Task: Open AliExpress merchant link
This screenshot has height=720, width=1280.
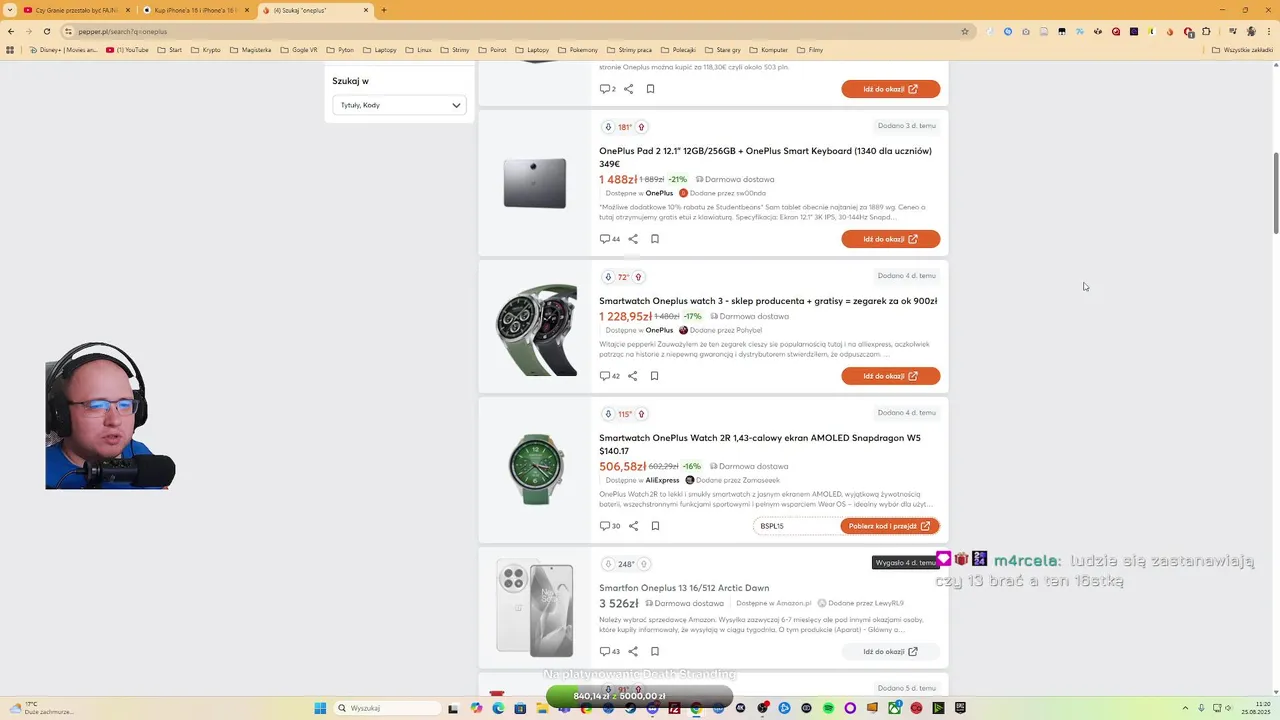Action: click(x=662, y=480)
